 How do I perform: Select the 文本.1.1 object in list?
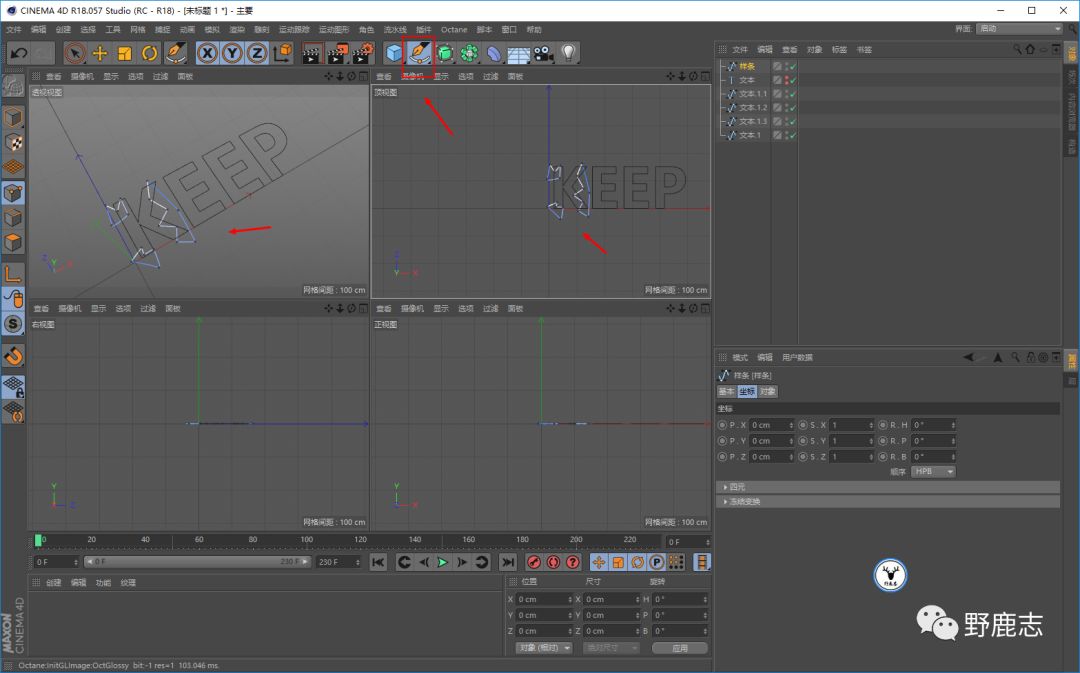pyautogui.click(x=752, y=94)
